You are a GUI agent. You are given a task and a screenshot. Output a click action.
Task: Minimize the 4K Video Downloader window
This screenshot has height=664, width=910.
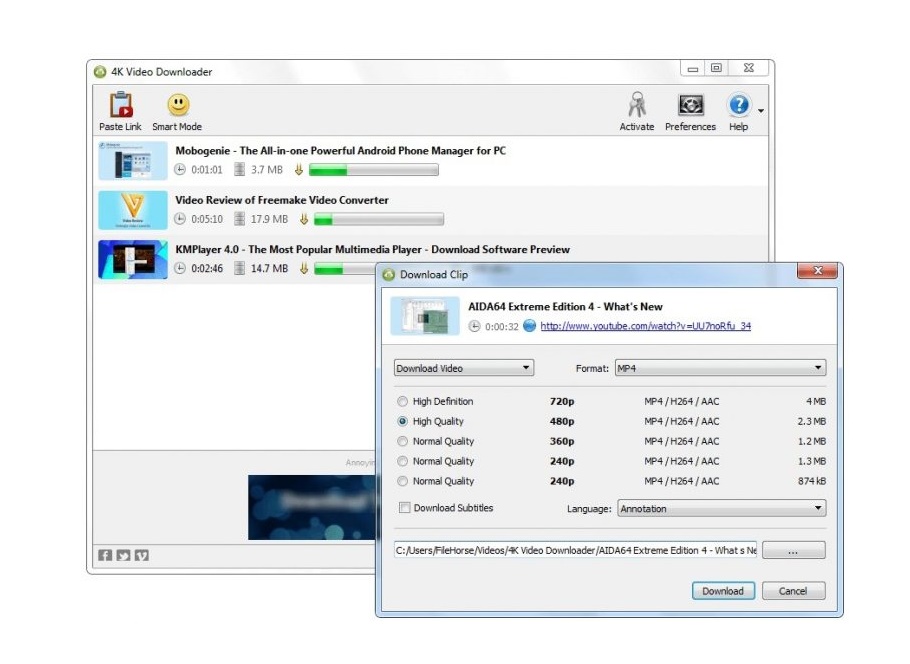(x=692, y=68)
